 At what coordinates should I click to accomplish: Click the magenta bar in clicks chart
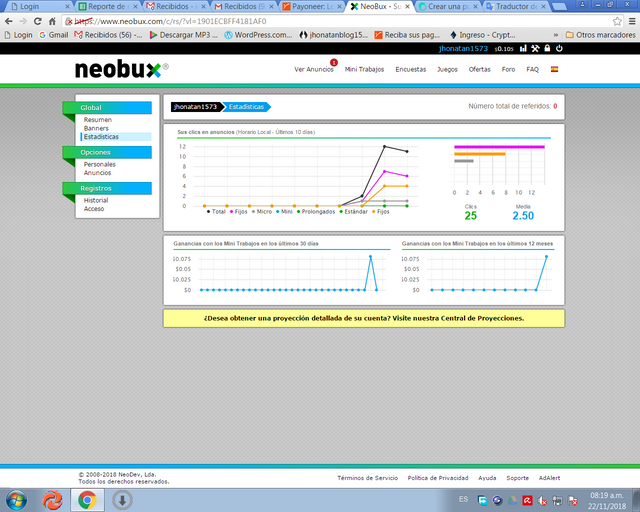click(499, 147)
